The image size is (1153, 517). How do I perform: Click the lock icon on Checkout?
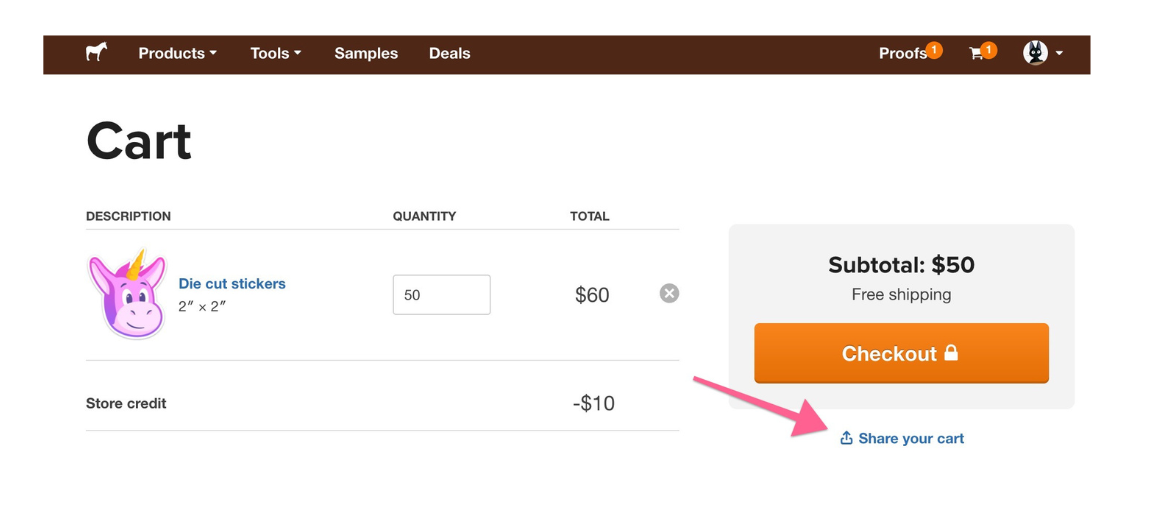click(x=951, y=353)
